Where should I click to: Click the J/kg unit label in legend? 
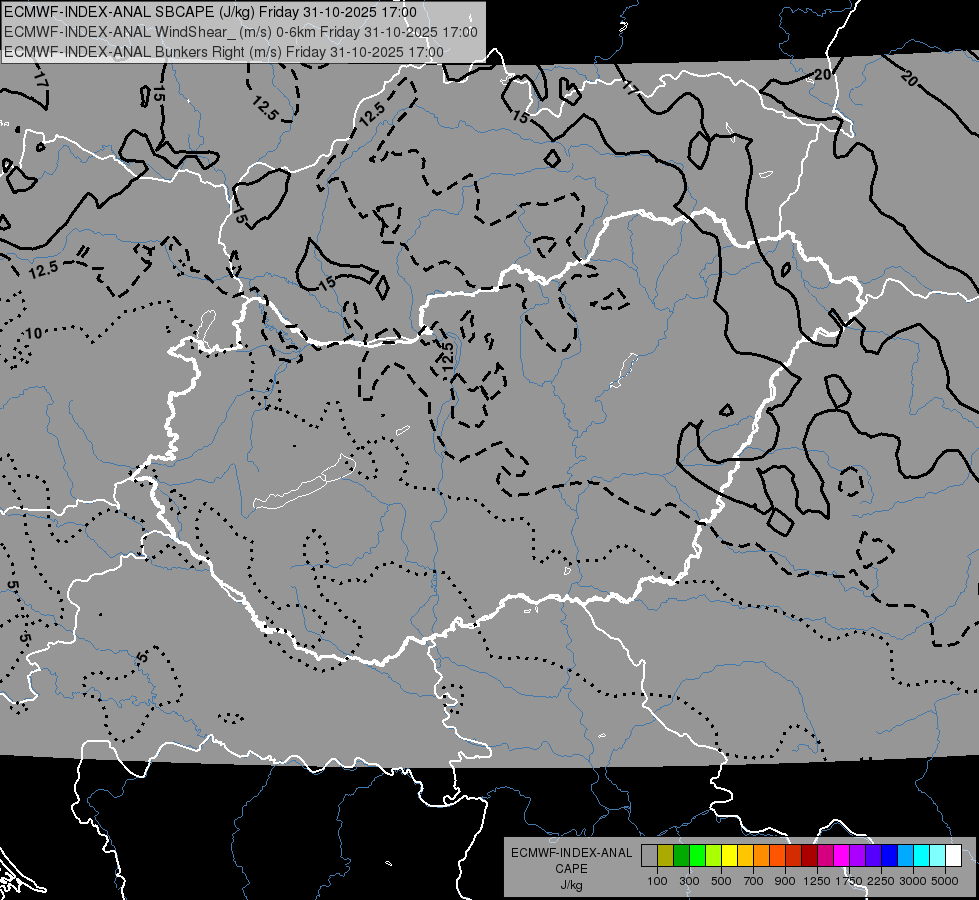571,885
